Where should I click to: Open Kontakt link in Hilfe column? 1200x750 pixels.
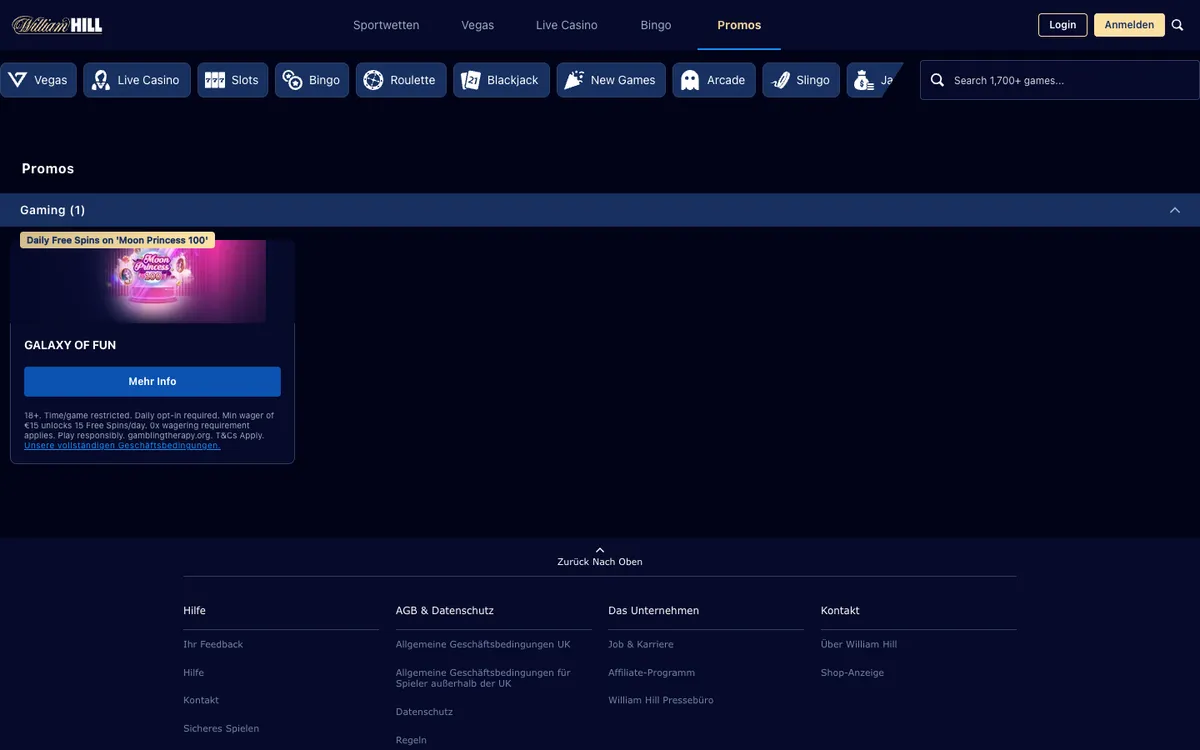point(201,700)
